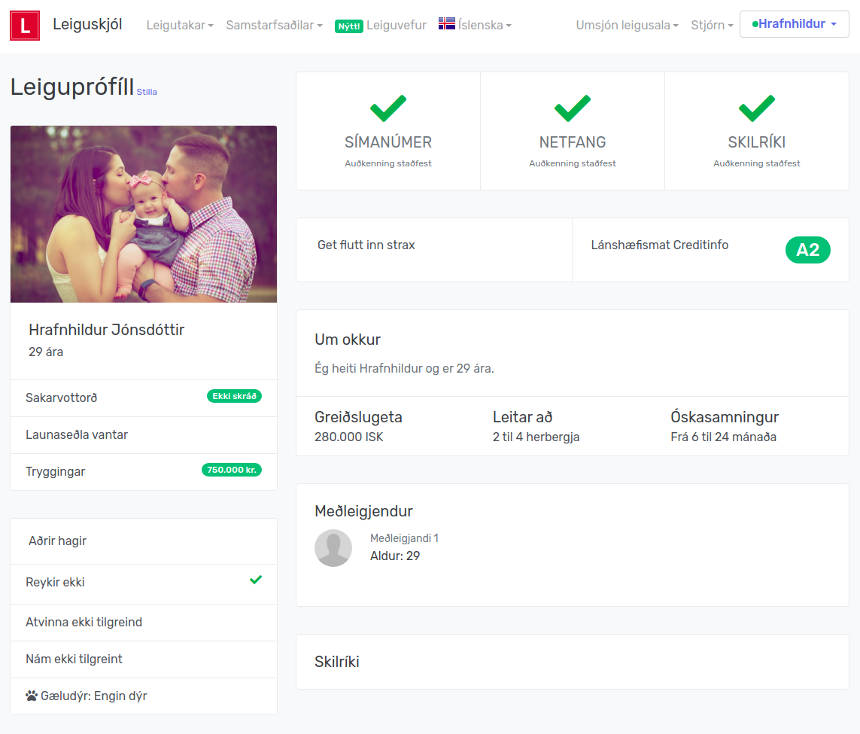Click the Gæludýr: Engin dýr text
This screenshot has height=734, width=860.
pyautogui.click(x=94, y=696)
